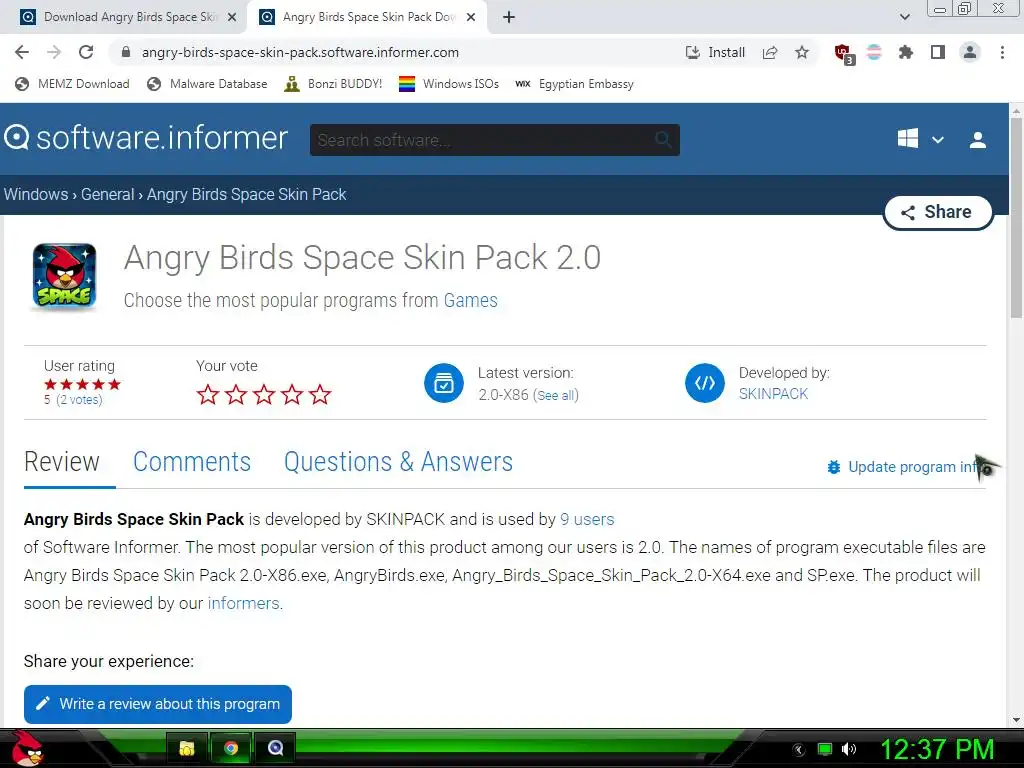Screen dimensions: 1024x768
Task: Click the Share button
Action: click(938, 212)
